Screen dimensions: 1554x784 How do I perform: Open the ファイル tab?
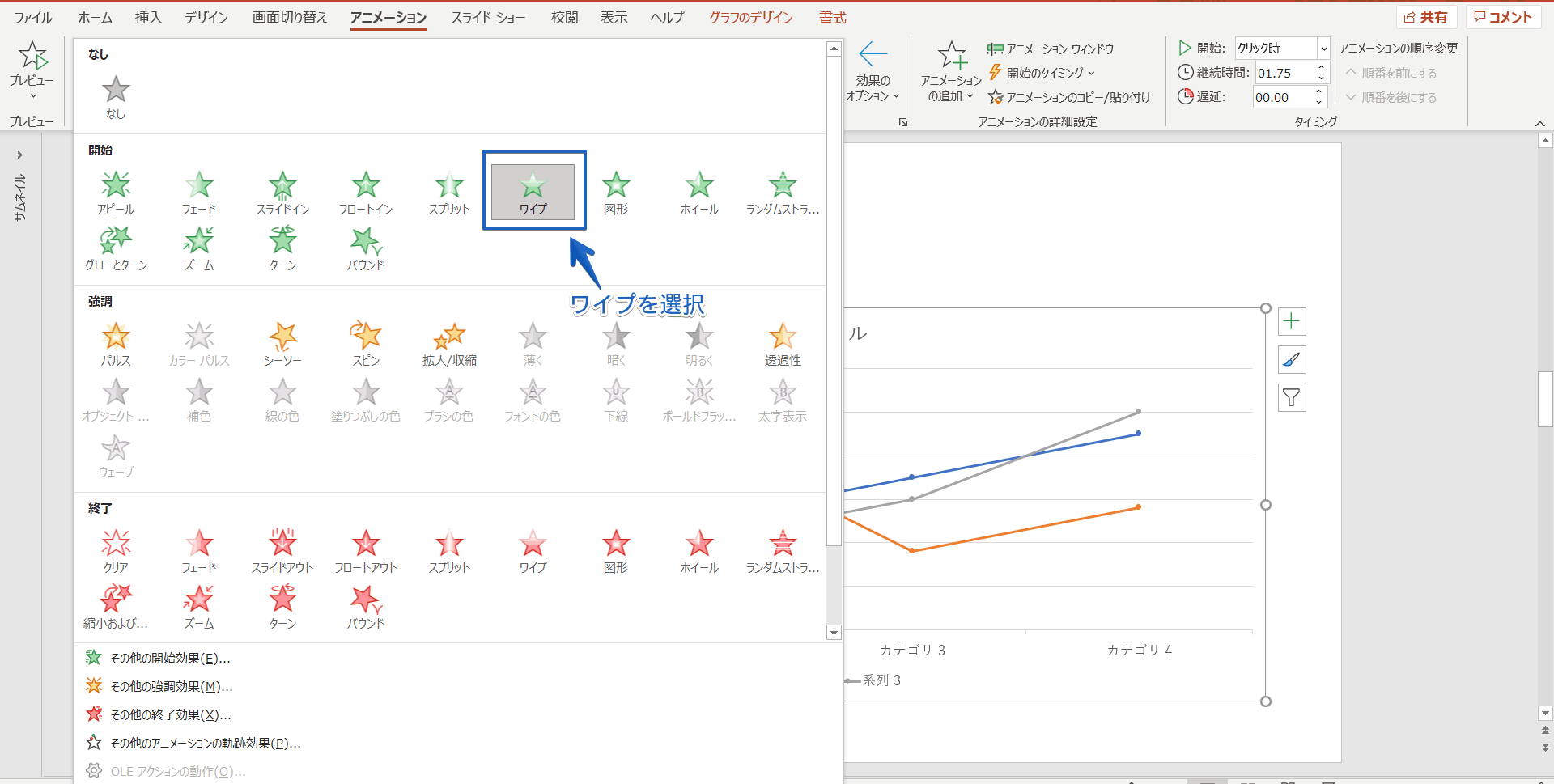tap(33, 17)
